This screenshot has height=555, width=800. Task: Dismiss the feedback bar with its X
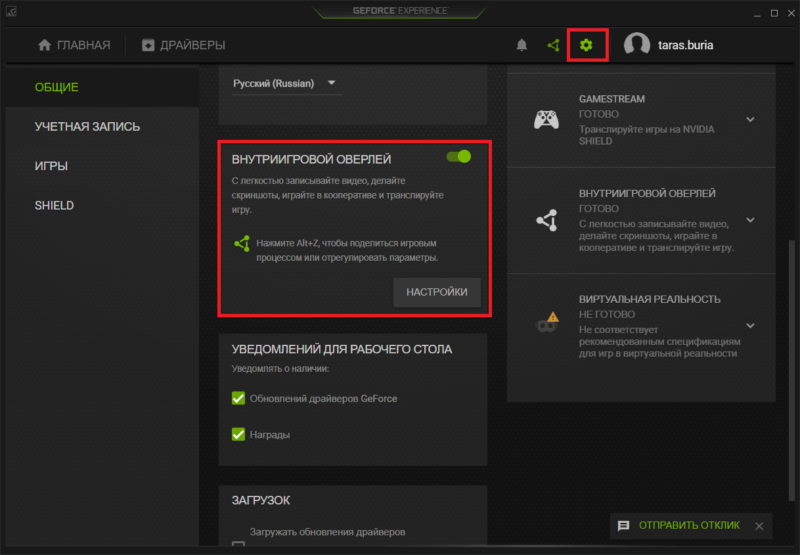[x=759, y=526]
